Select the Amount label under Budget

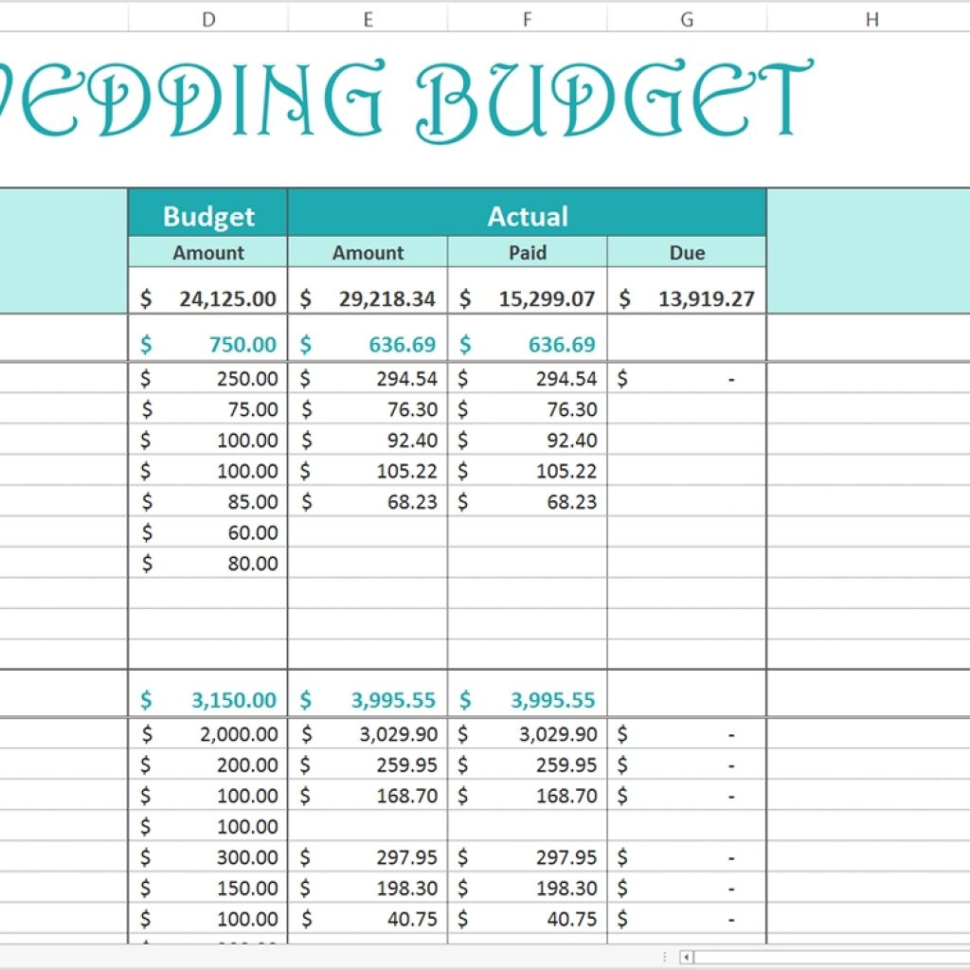tap(208, 252)
